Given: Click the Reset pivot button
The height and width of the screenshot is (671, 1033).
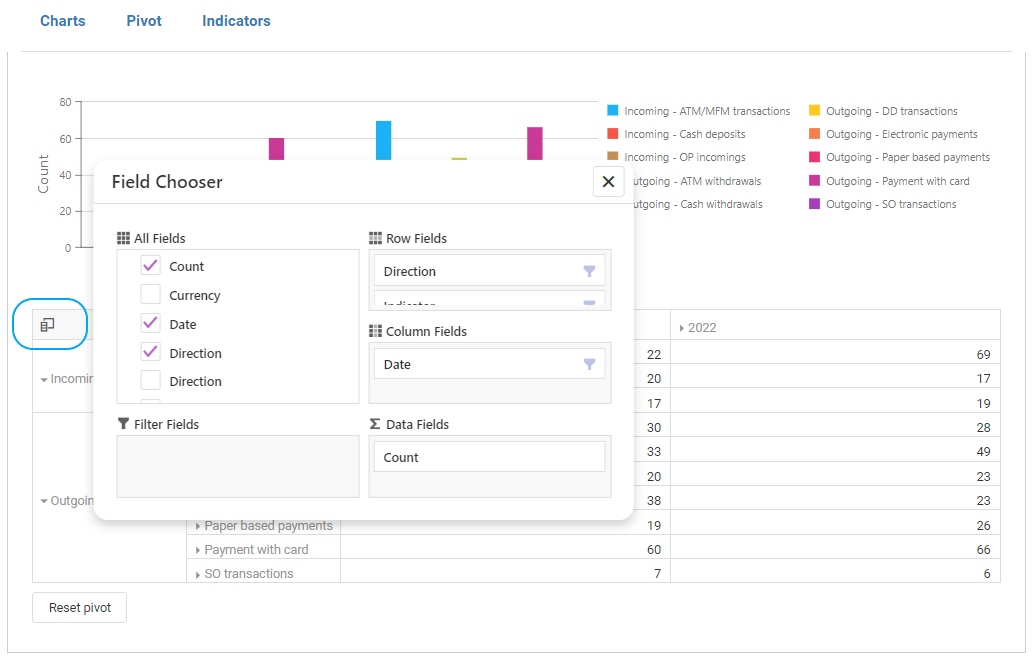Looking at the screenshot, I should [80, 608].
